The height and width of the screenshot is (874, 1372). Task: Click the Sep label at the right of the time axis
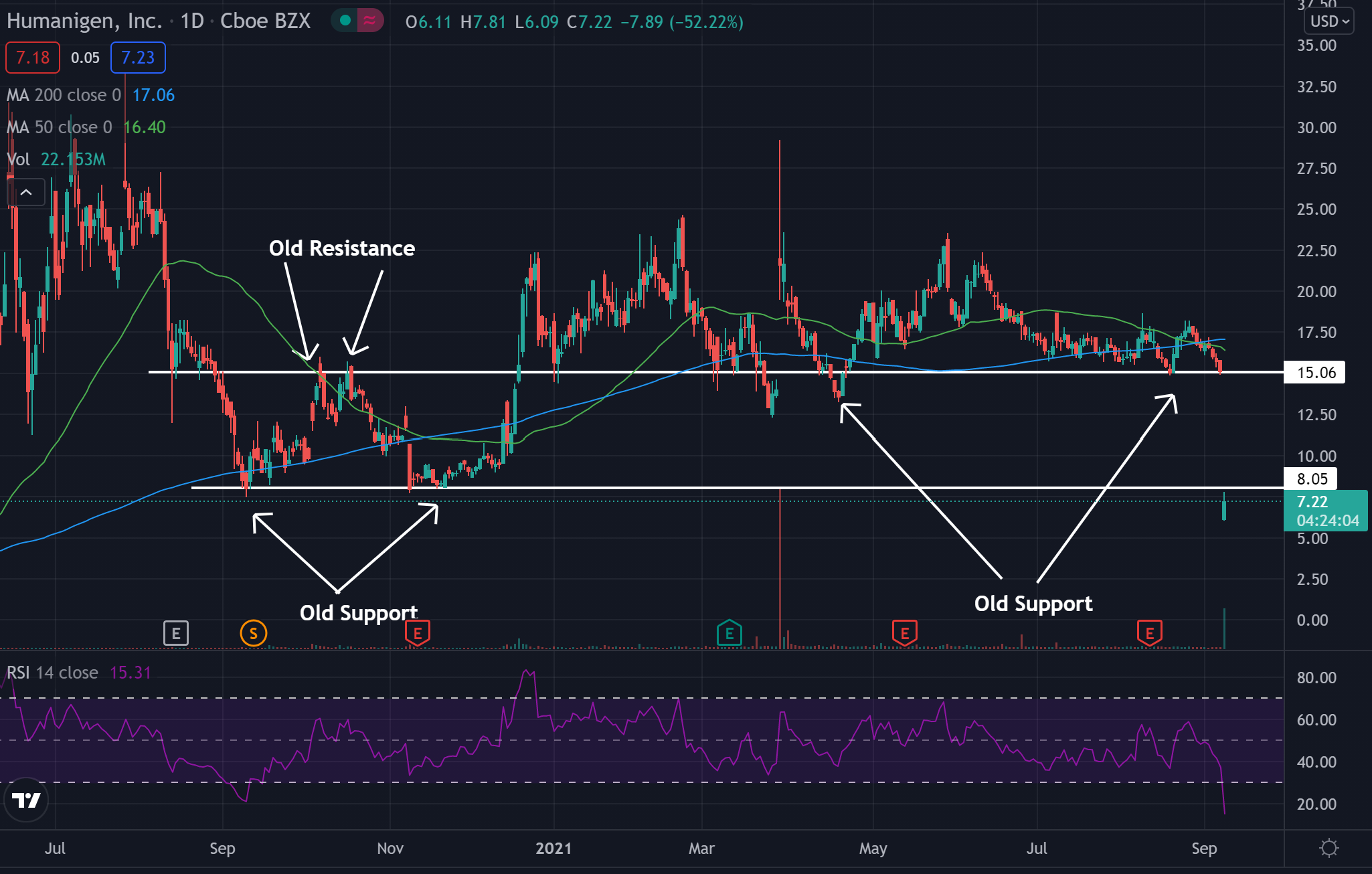point(1204,849)
